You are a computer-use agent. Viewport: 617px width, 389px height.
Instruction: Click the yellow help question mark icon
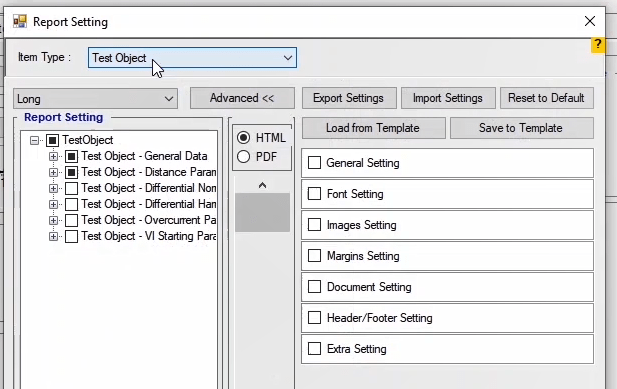(598, 44)
